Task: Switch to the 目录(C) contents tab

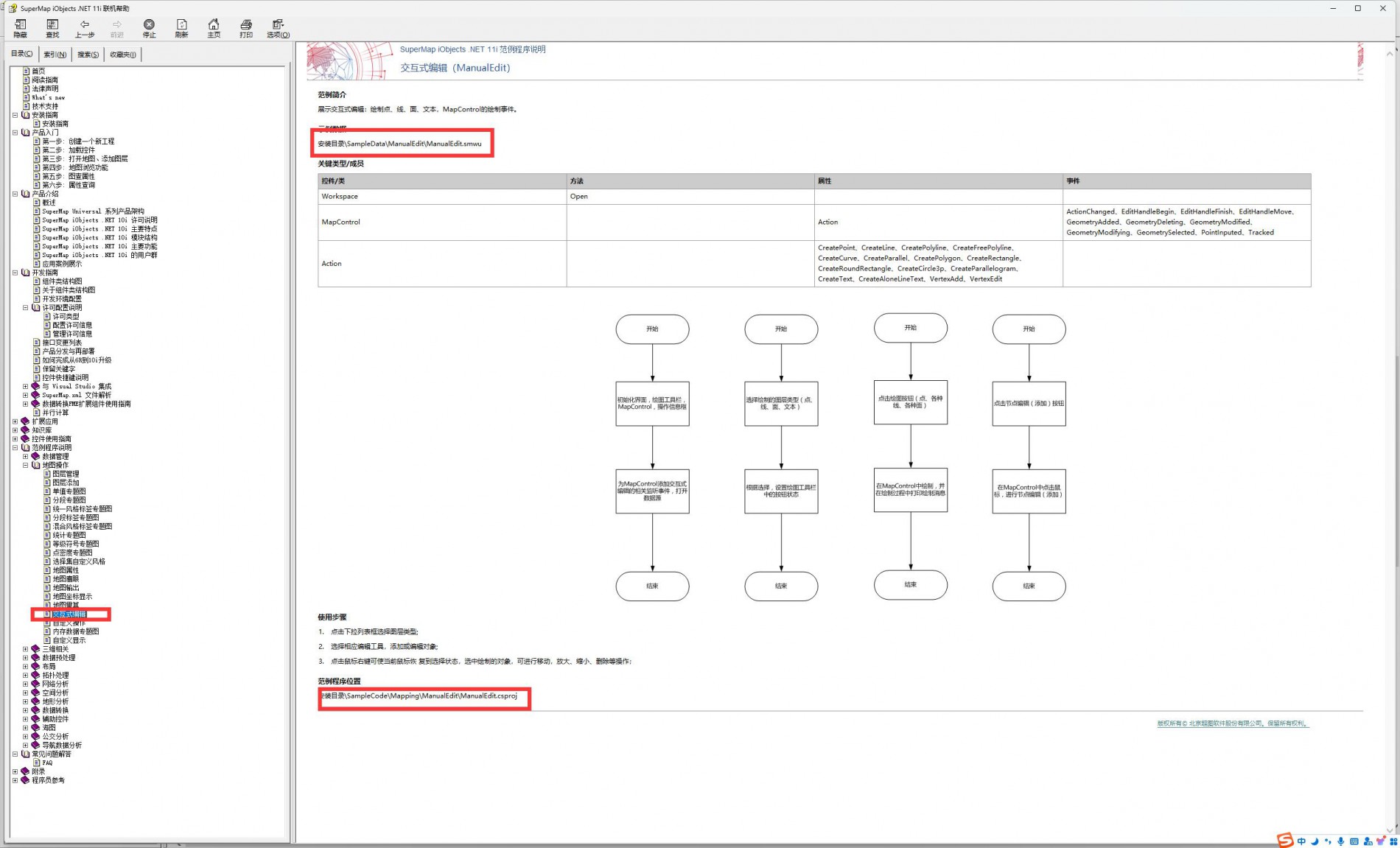Action: pos(21,54)
